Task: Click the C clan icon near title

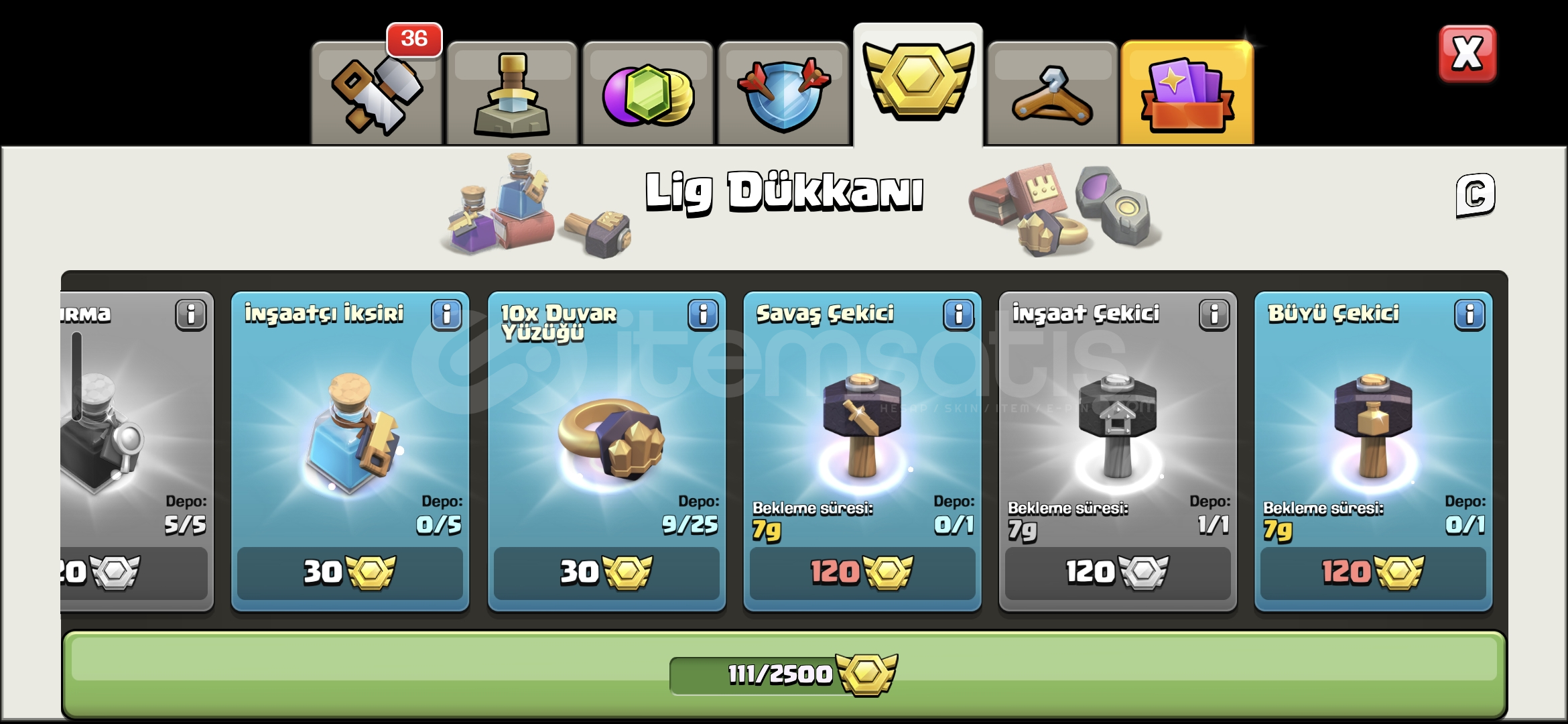Action: (x=1476, y=195)
